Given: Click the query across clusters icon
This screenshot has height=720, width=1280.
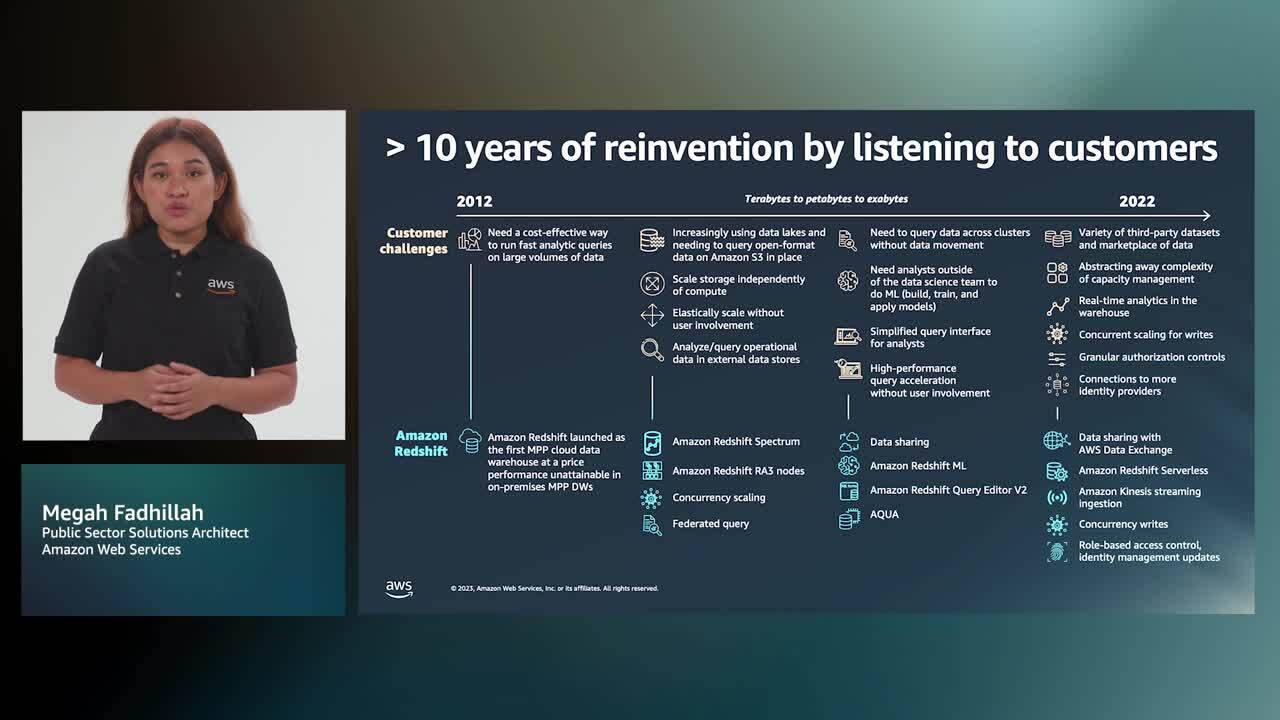Looking at the screenshot, I should click(848, 240).
